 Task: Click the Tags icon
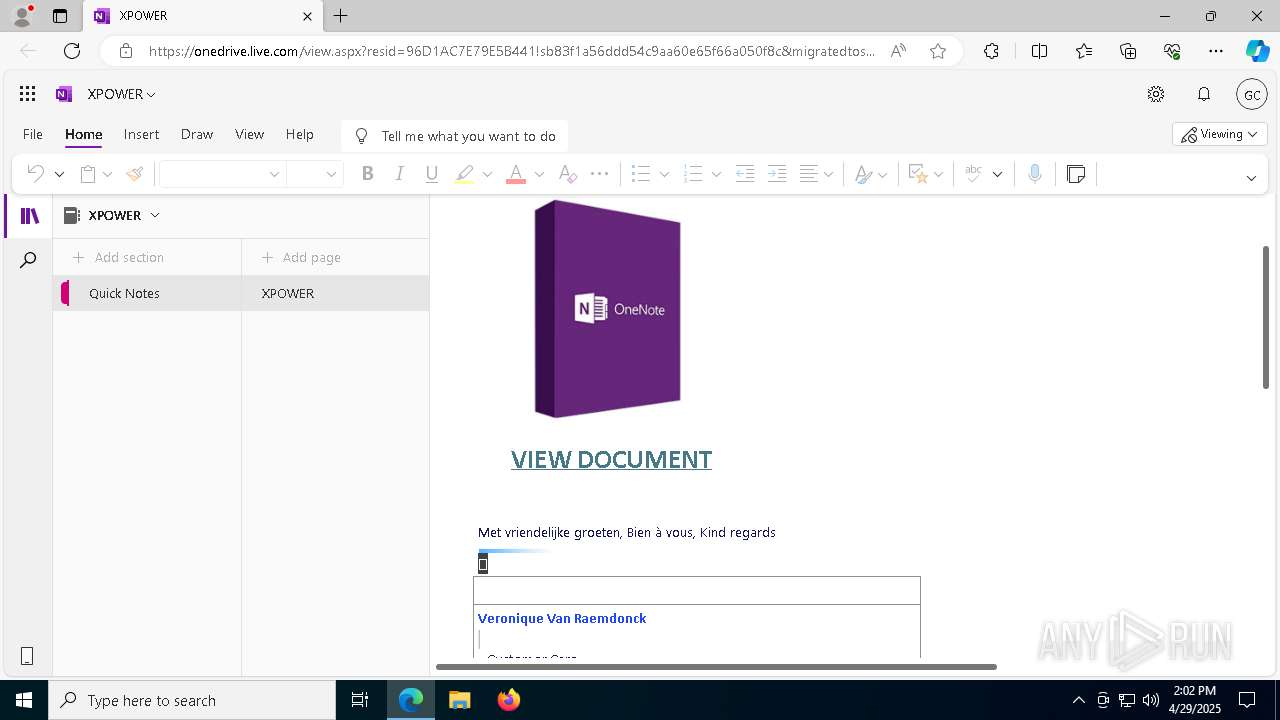(x=918, y=173)
